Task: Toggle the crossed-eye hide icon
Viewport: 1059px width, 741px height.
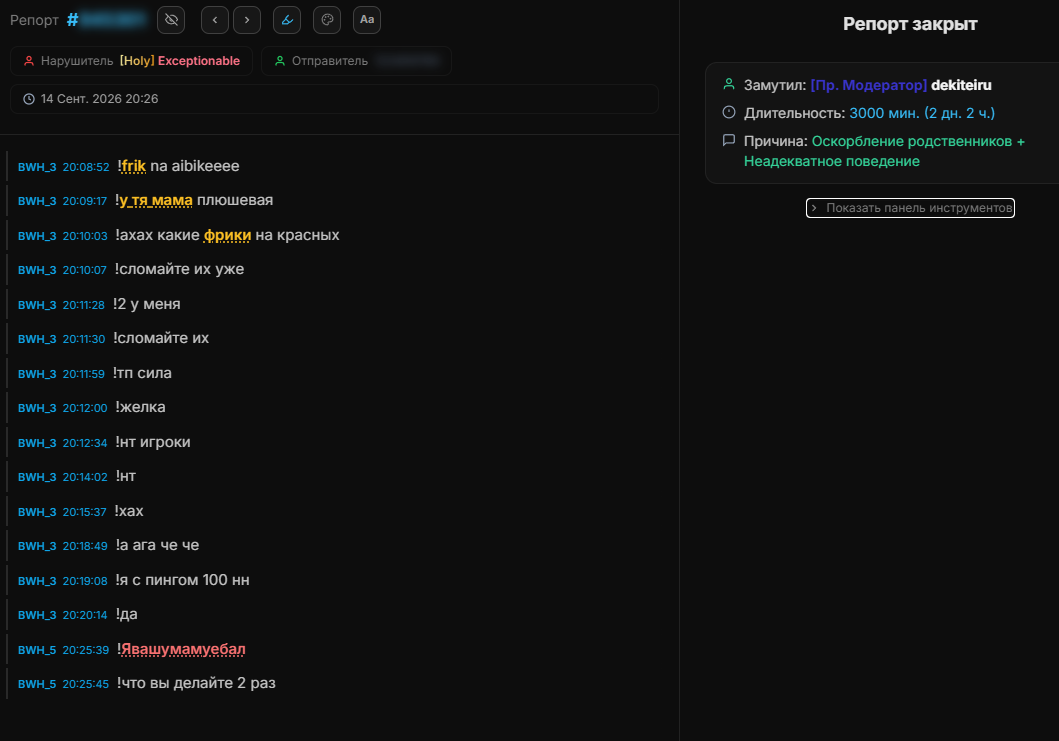Action: click(x=171, y=20)
